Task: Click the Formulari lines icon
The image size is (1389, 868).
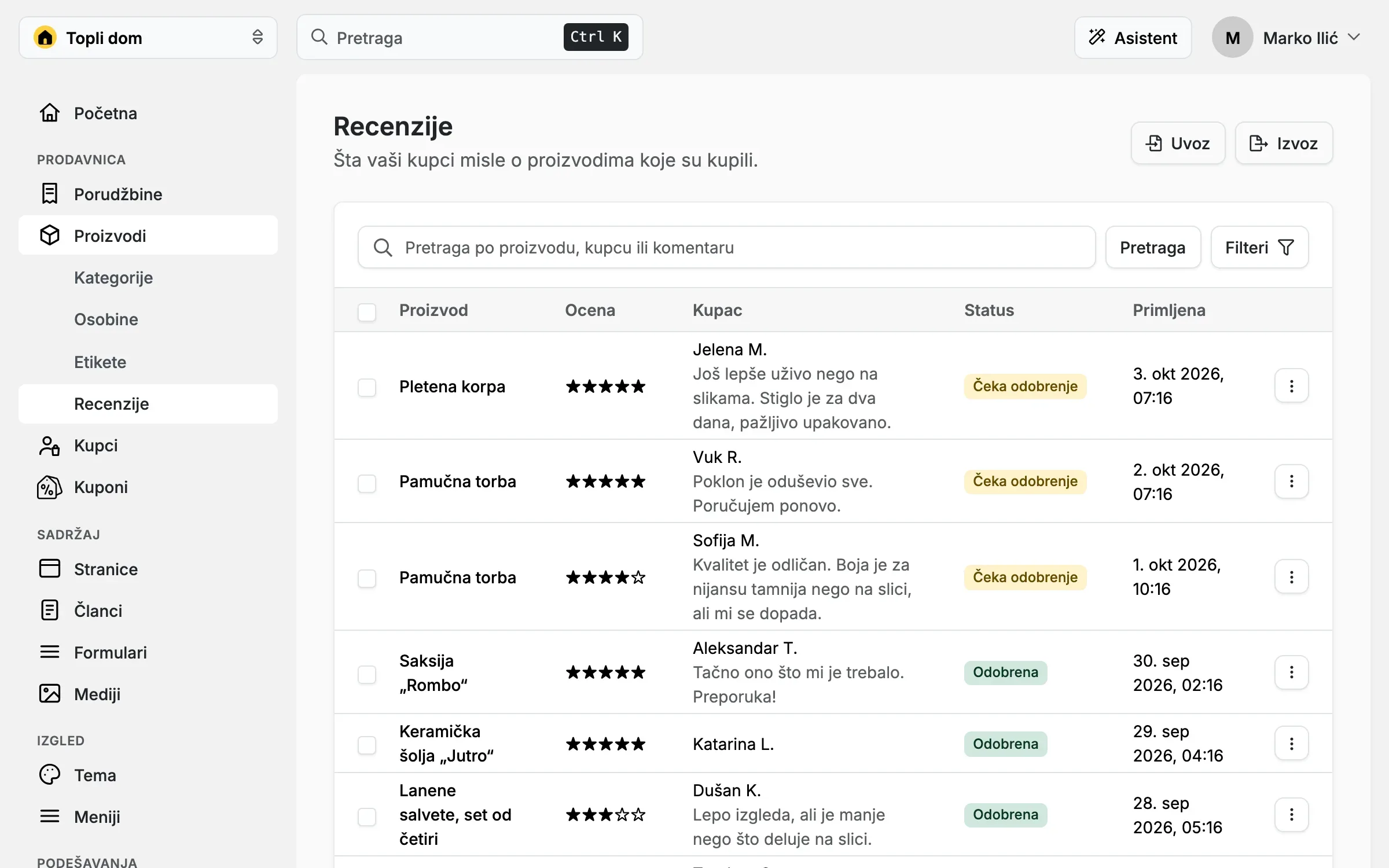Action: [50, 652]
